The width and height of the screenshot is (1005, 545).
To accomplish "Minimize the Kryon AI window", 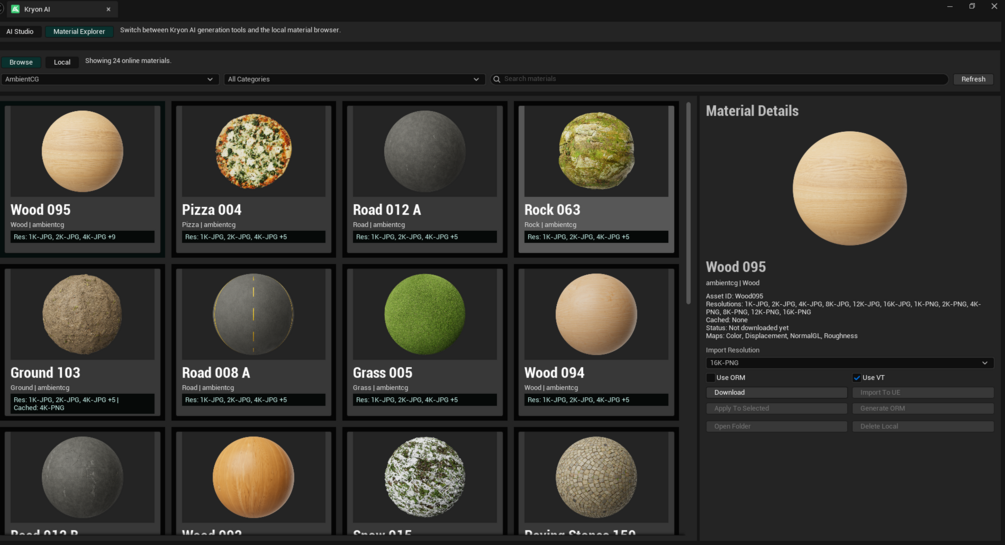I will point(950,6).
